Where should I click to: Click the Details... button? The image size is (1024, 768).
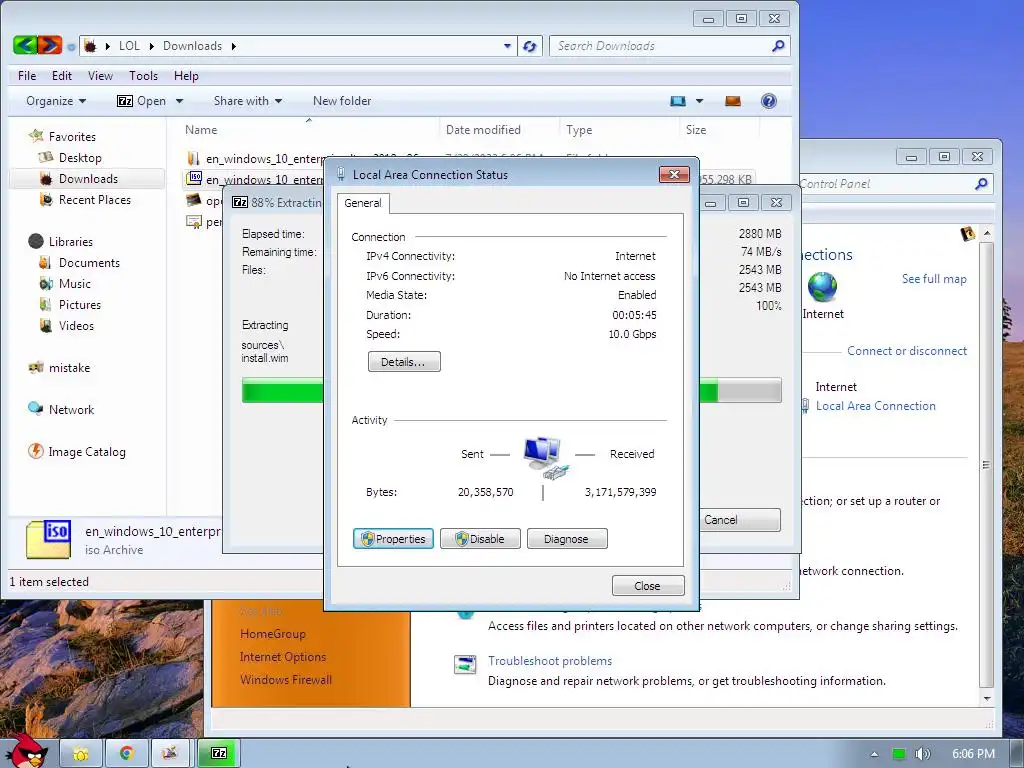coord(404,362)
